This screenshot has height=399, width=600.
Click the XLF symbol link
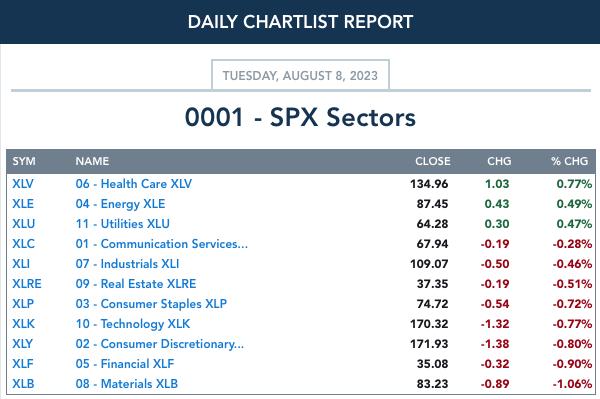(x=23, y=363)
